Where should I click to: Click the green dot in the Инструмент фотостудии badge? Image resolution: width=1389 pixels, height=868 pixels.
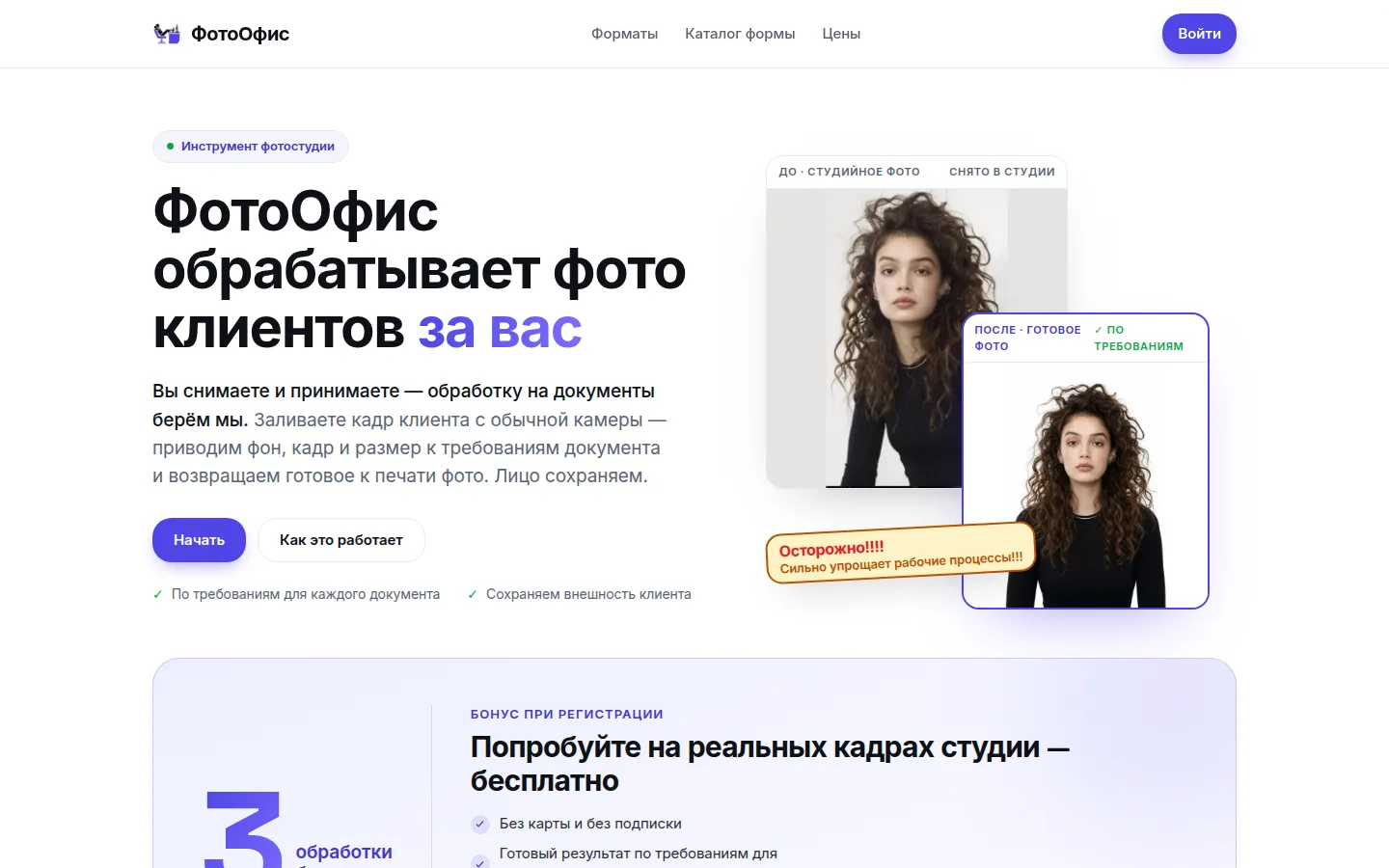point(171,147)
